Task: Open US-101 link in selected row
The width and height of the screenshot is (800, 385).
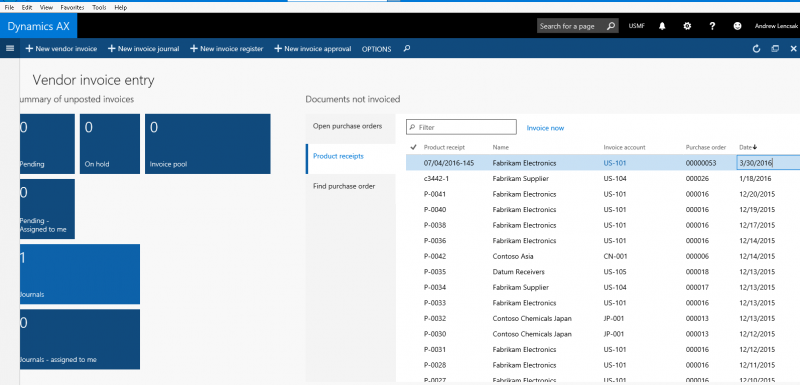Action: 614,163
